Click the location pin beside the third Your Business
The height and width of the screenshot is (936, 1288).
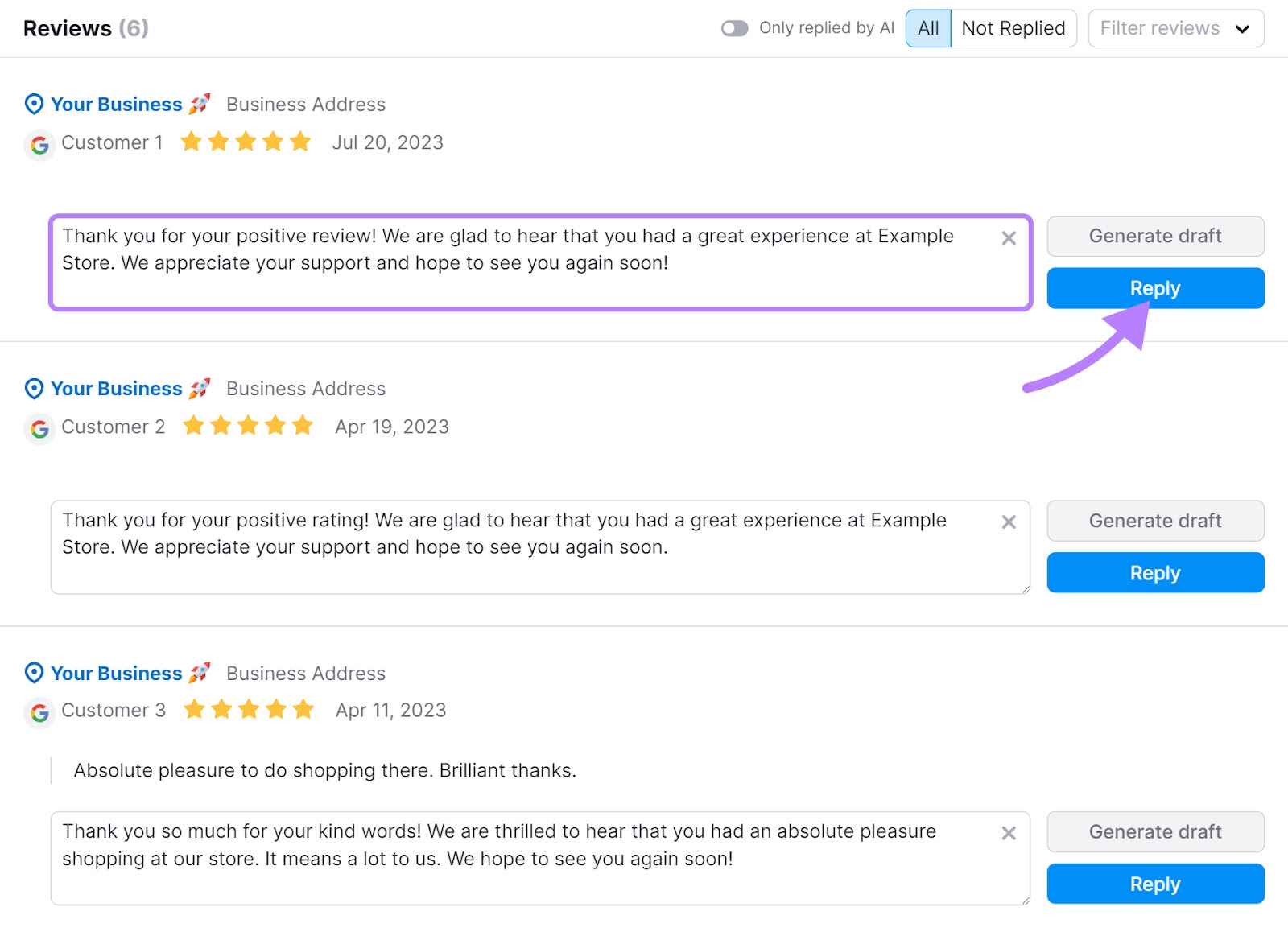[x=33, y=673]
